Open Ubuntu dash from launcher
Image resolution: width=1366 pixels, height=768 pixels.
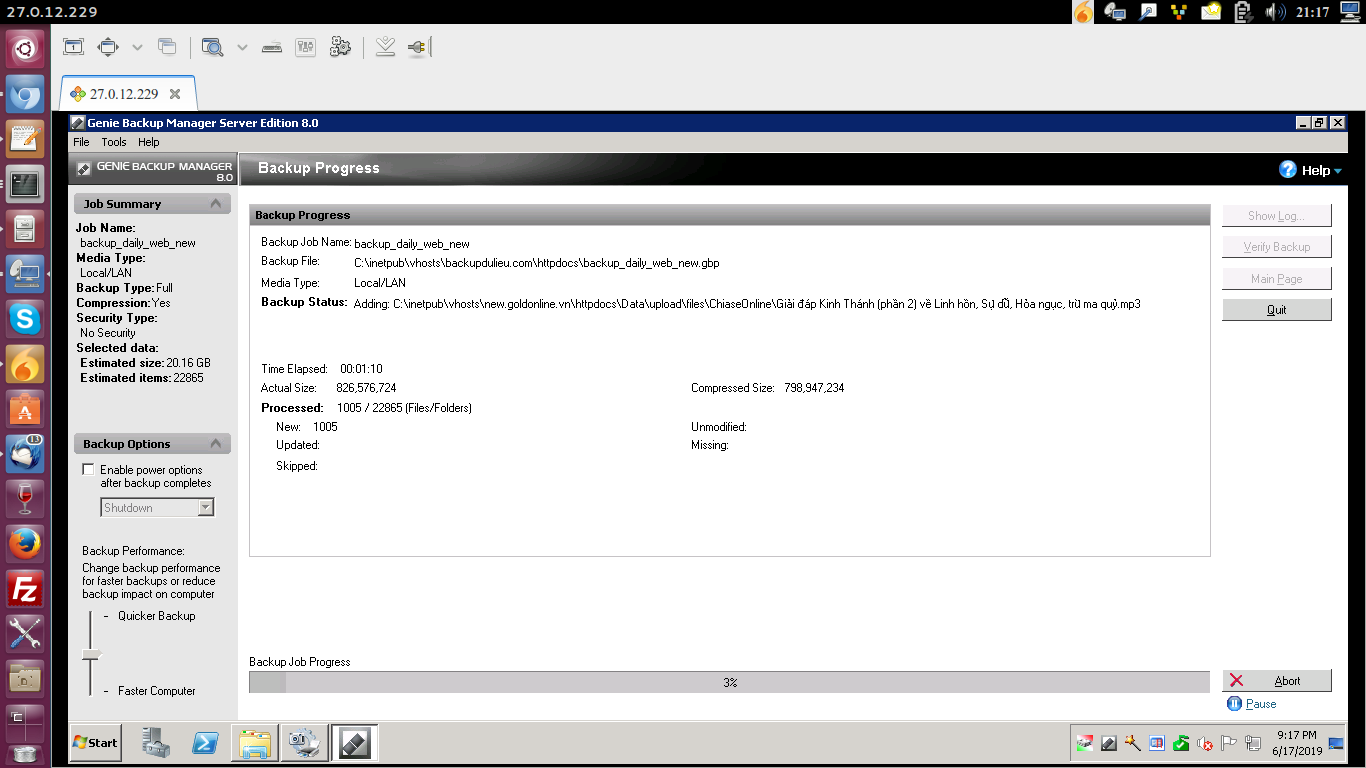pyautogui.click(x=25, y=49)
